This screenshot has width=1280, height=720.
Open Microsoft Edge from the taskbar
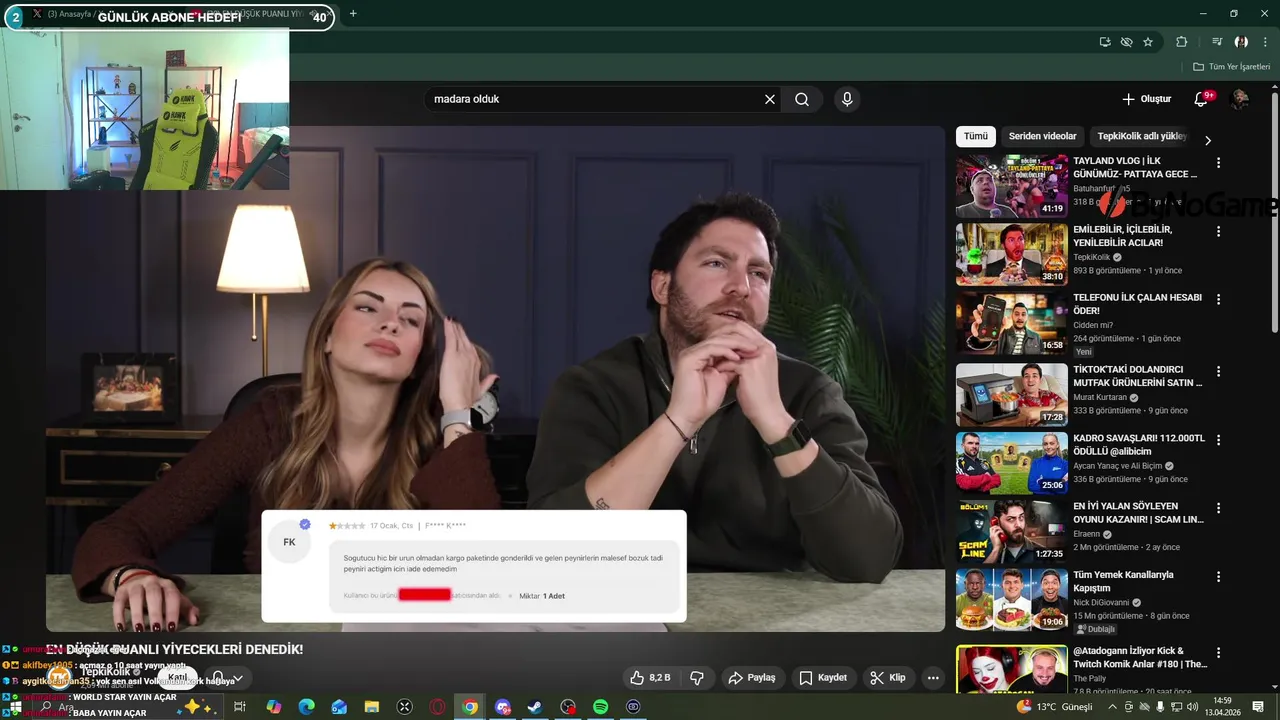point(306,707)
